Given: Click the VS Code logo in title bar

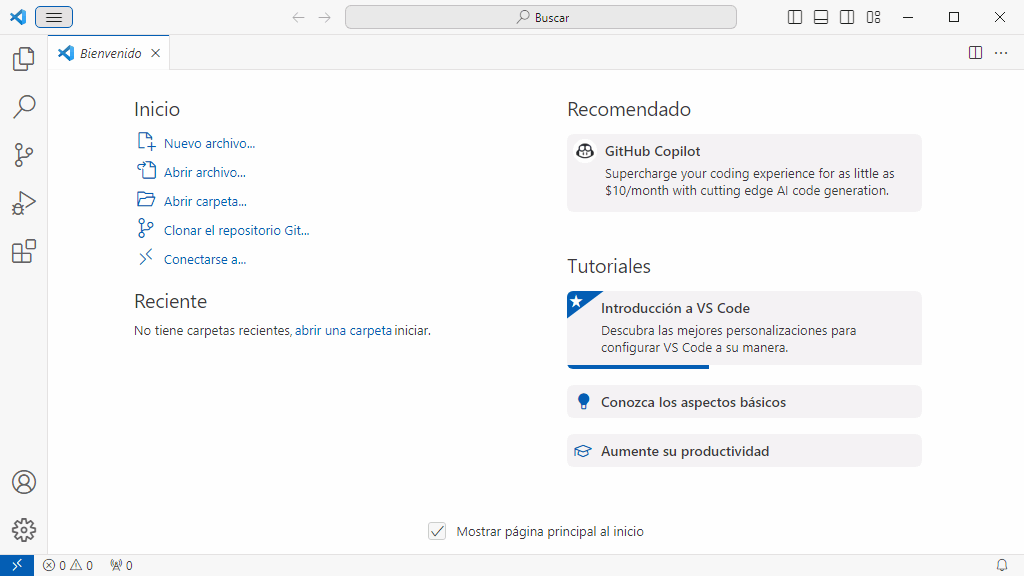Looking at the screenshot, I should [x=18, y=17].
